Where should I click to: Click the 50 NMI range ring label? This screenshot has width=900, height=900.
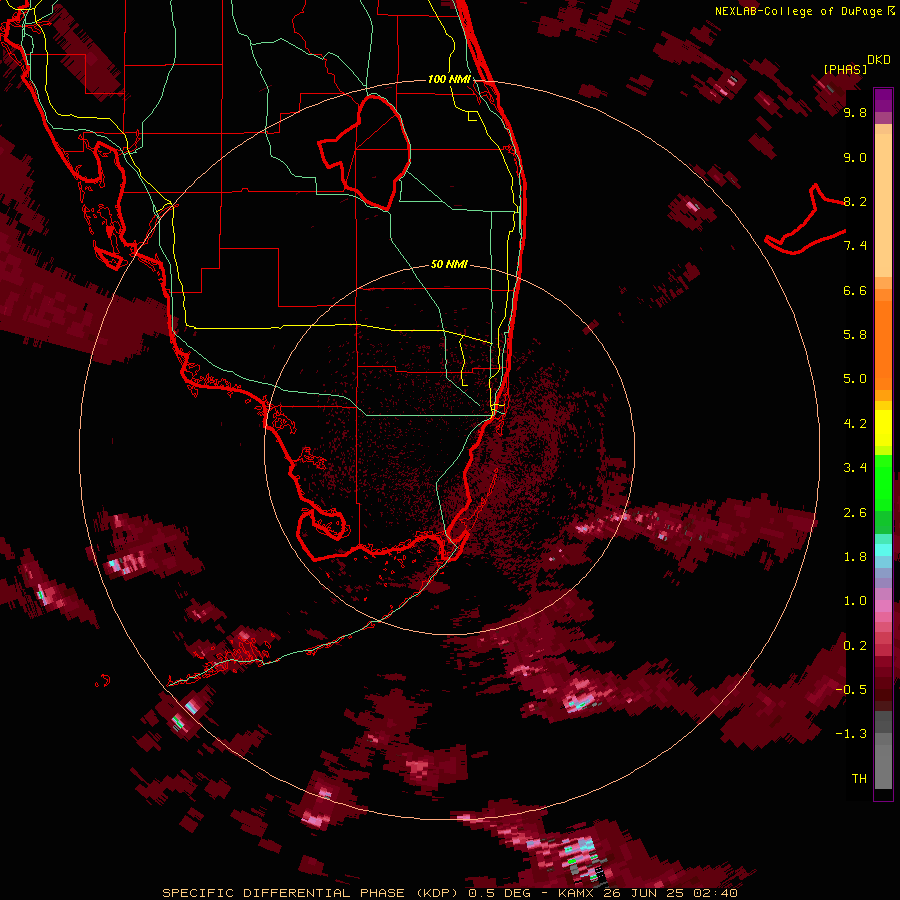449,264
